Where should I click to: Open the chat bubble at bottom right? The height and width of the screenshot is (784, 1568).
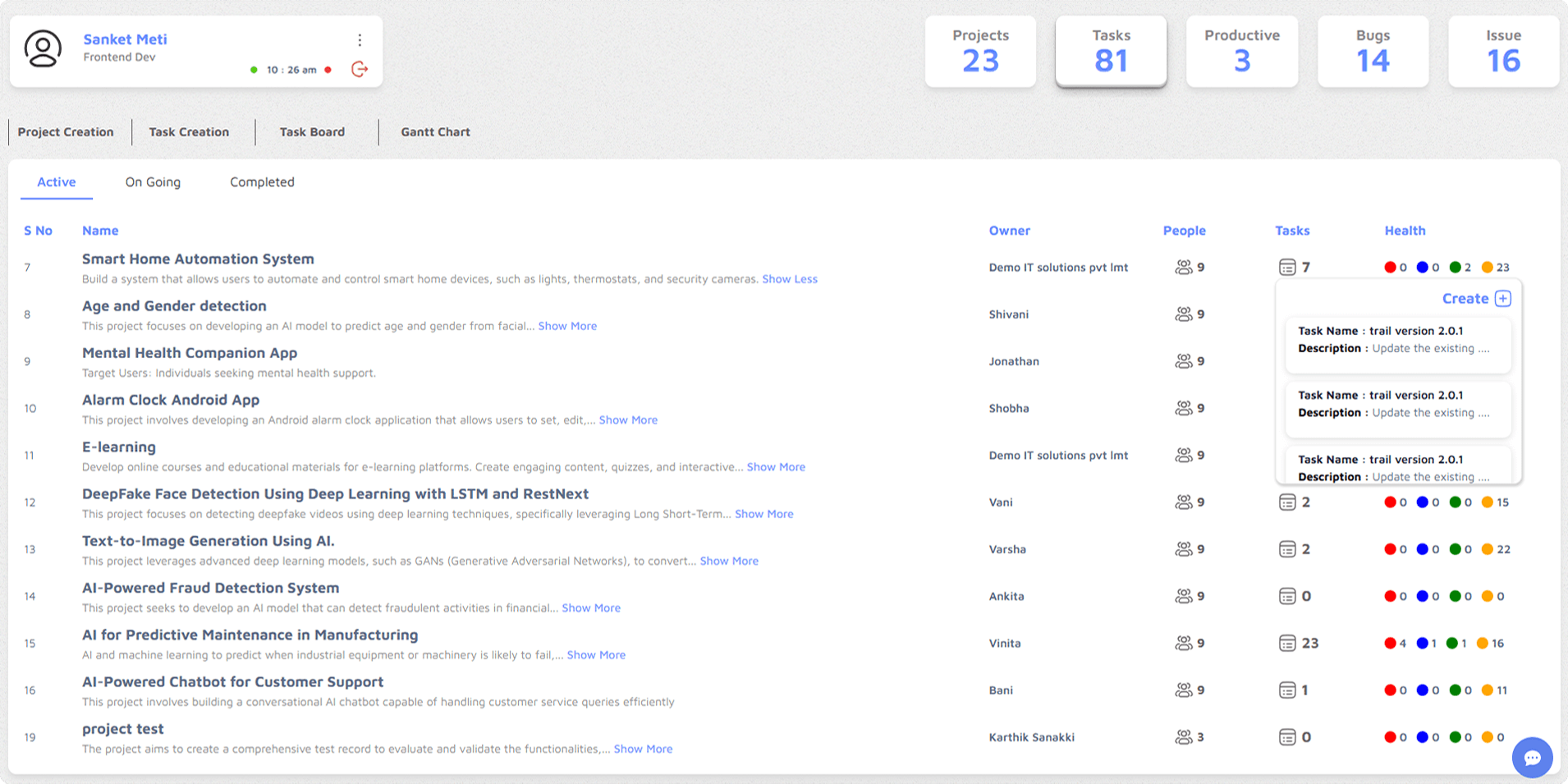(1532, 757)
